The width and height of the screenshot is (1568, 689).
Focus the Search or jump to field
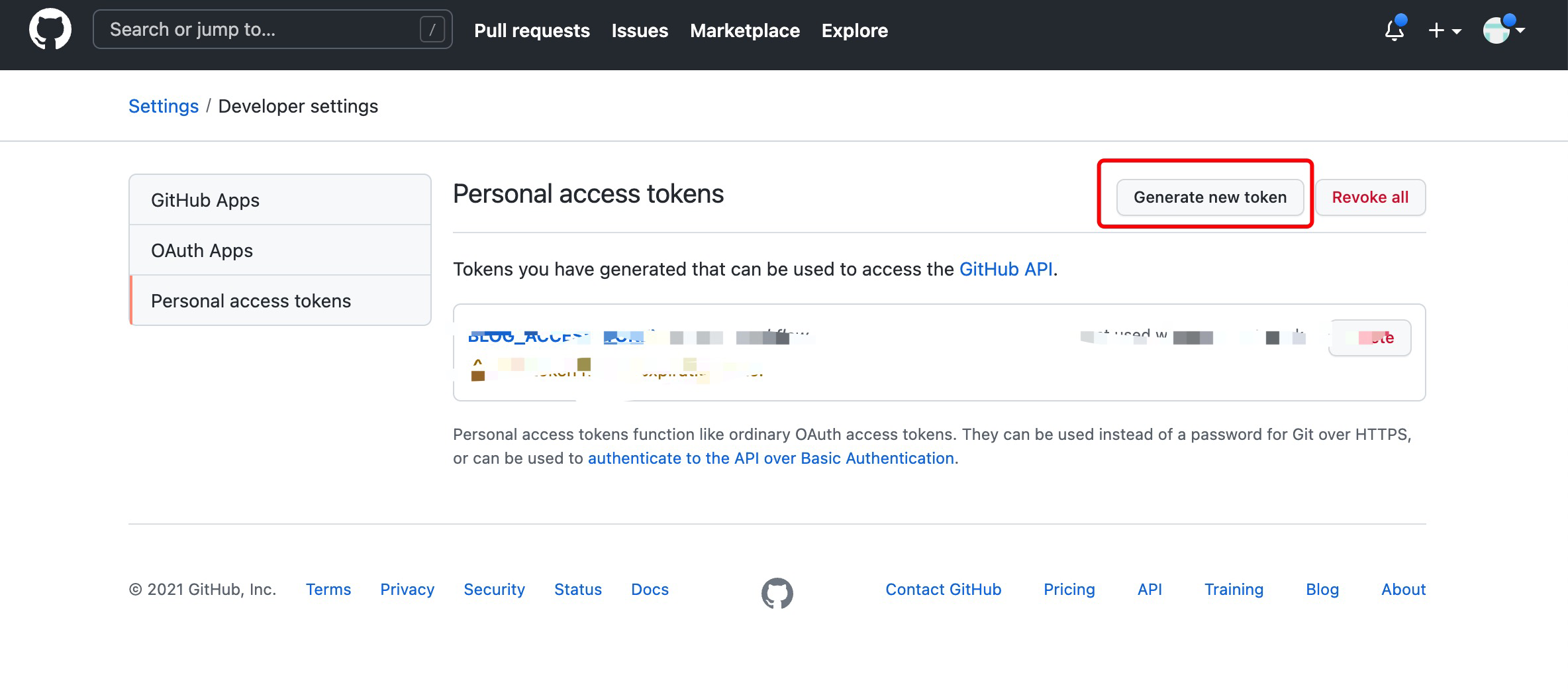(273, 29)
